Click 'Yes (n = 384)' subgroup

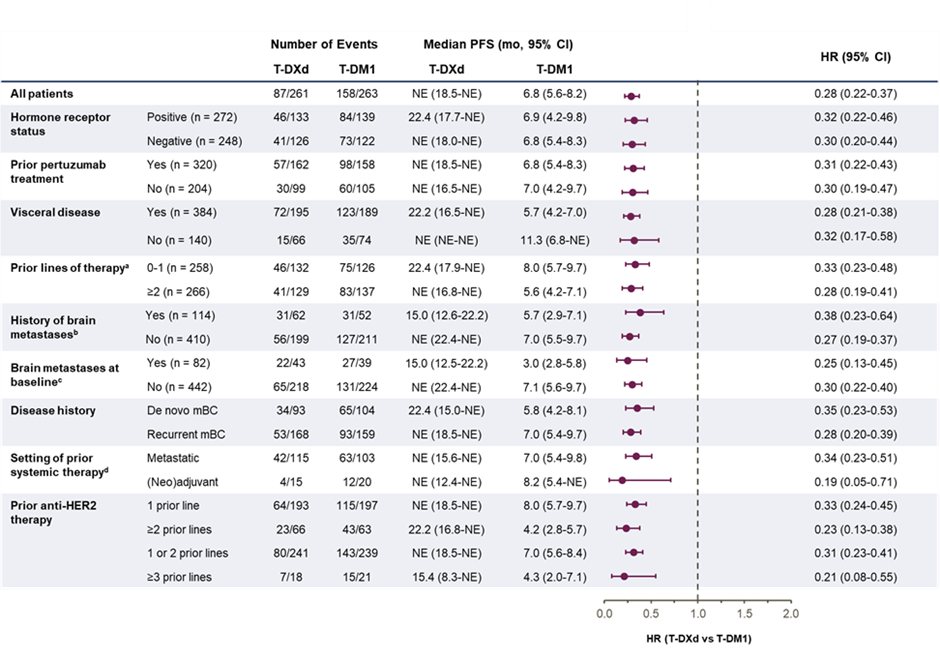pyautogui.click(x=182, y=212)
